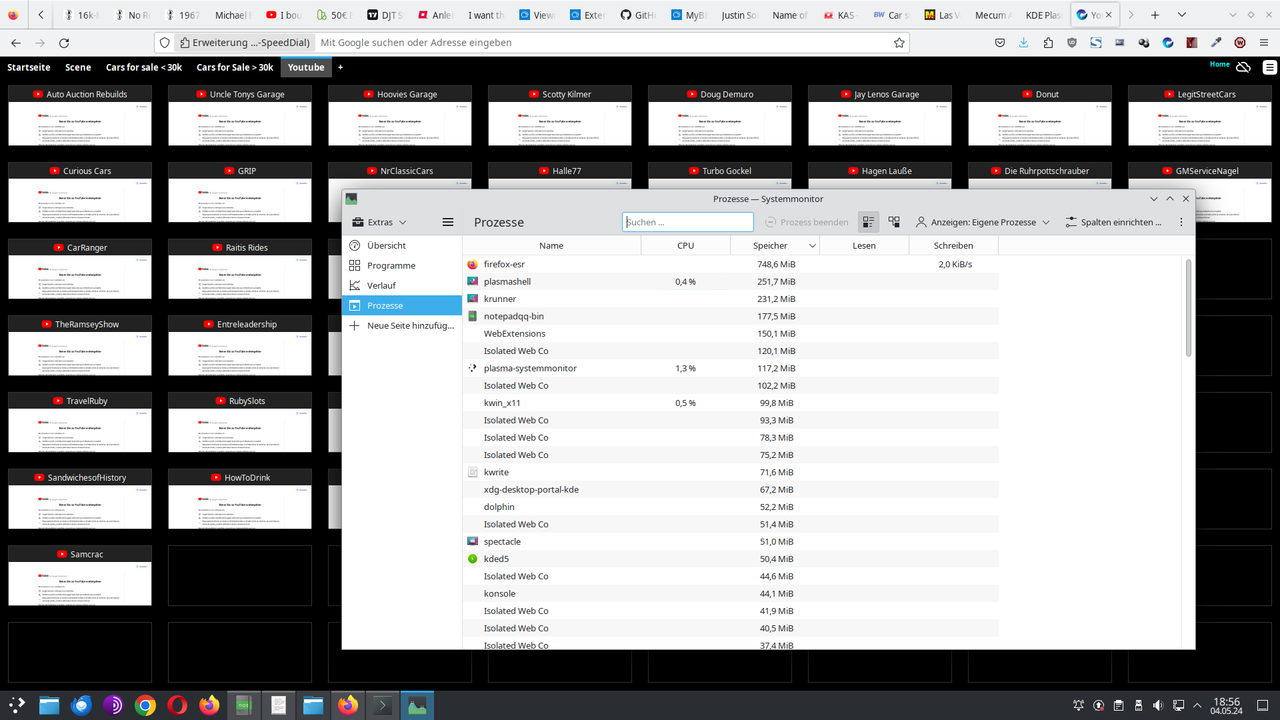Sort processes by the Speicher column

pyautogui.click(x=775, y=245)
